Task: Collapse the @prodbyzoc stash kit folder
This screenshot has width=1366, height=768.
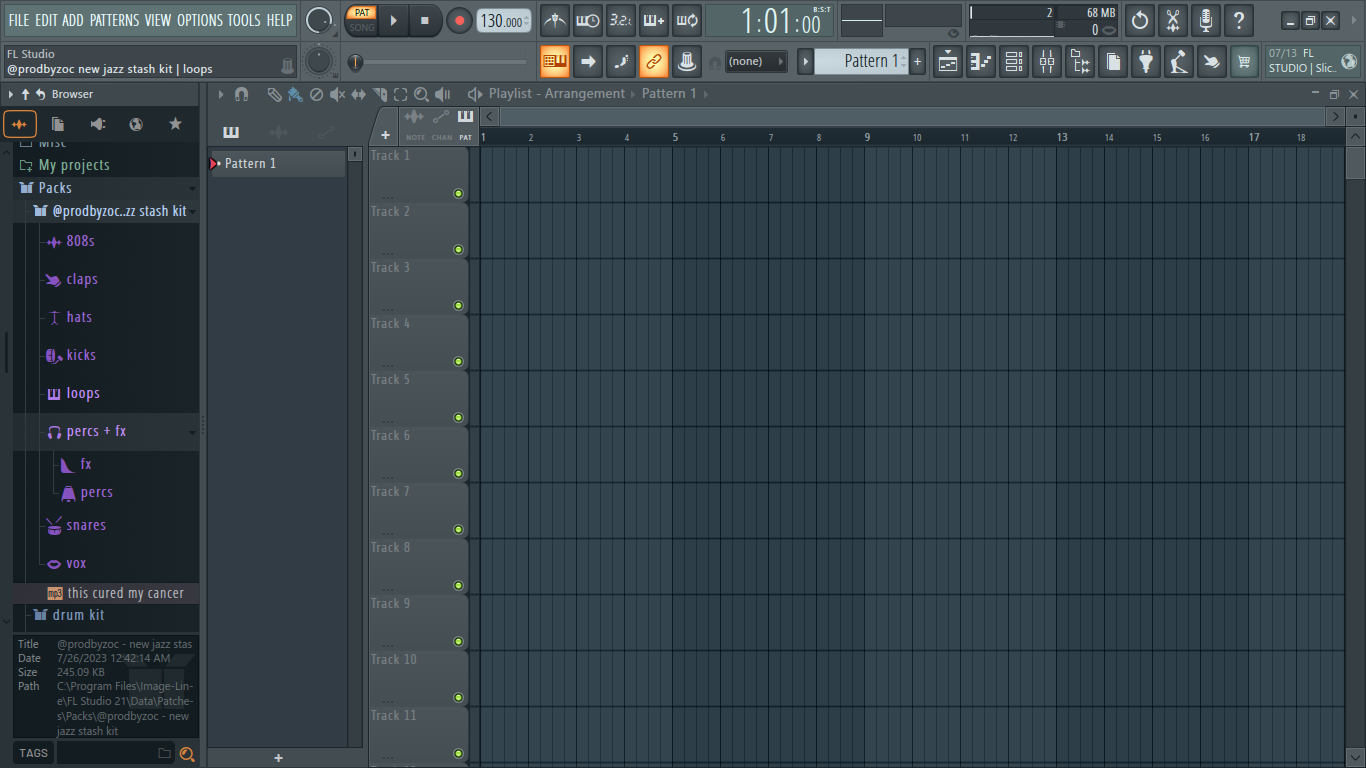Action: click(192, 212)
